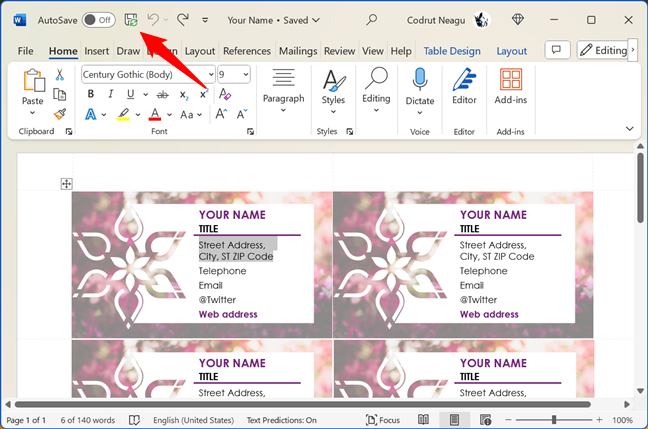648x429 pixels.
Task: Click the Editing mode button
Action: (603, 50)
